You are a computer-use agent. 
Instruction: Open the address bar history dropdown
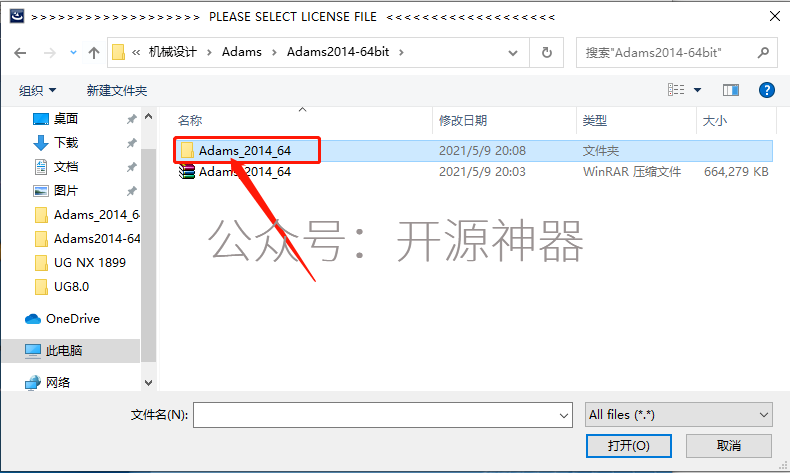coord(513,52)
